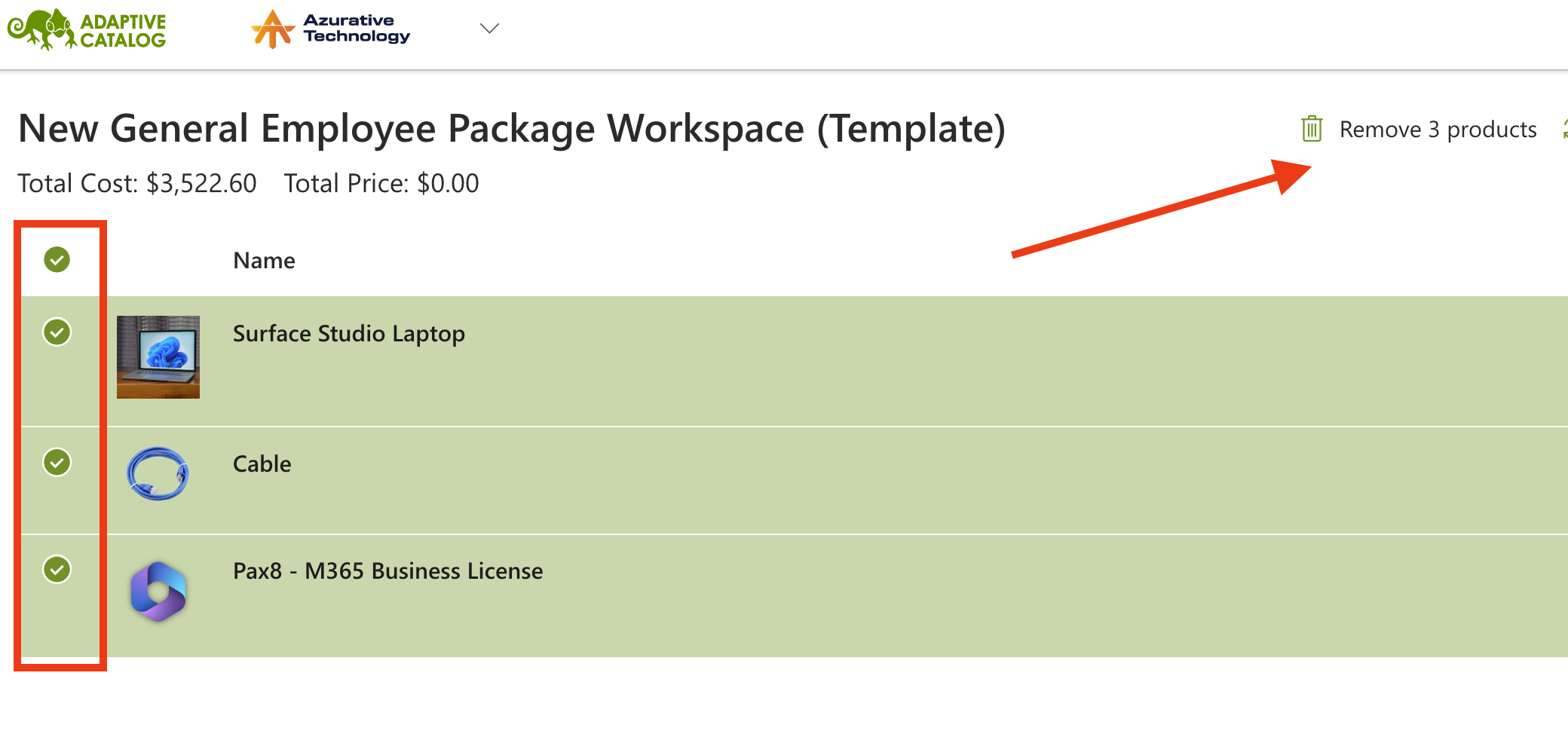Click the Name column header
The height and width of the screenshot is (731, 1568).
click(x=264, y=261)
